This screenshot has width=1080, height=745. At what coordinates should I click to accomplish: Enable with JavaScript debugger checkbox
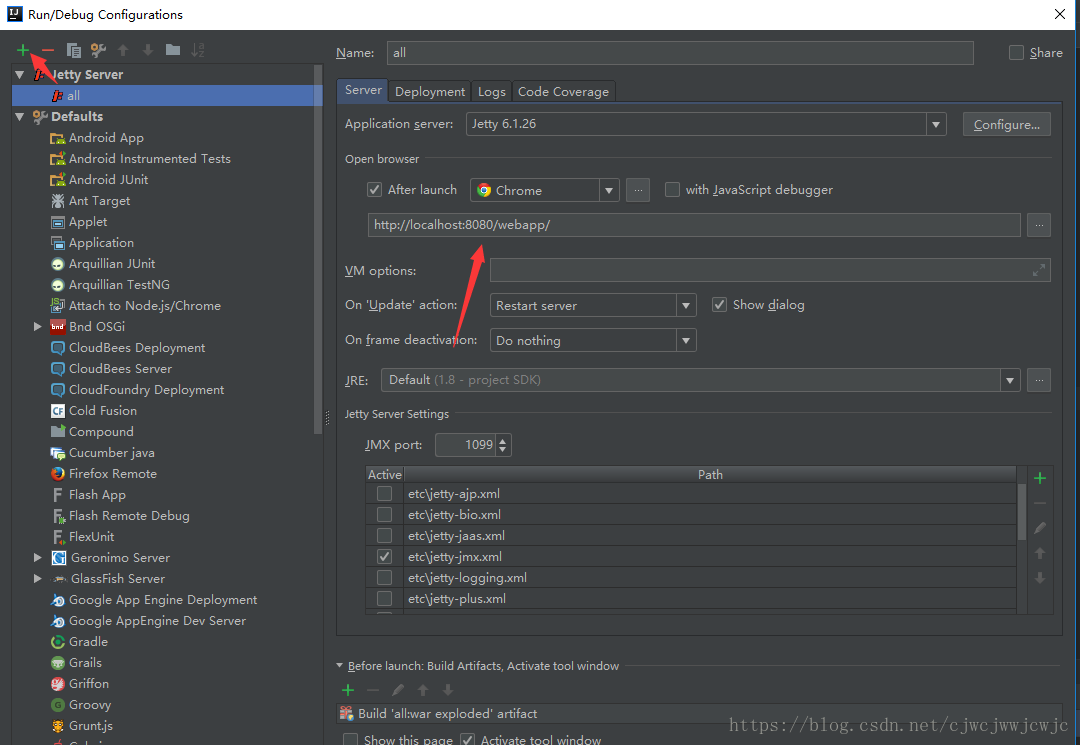(x=672, y=189)
